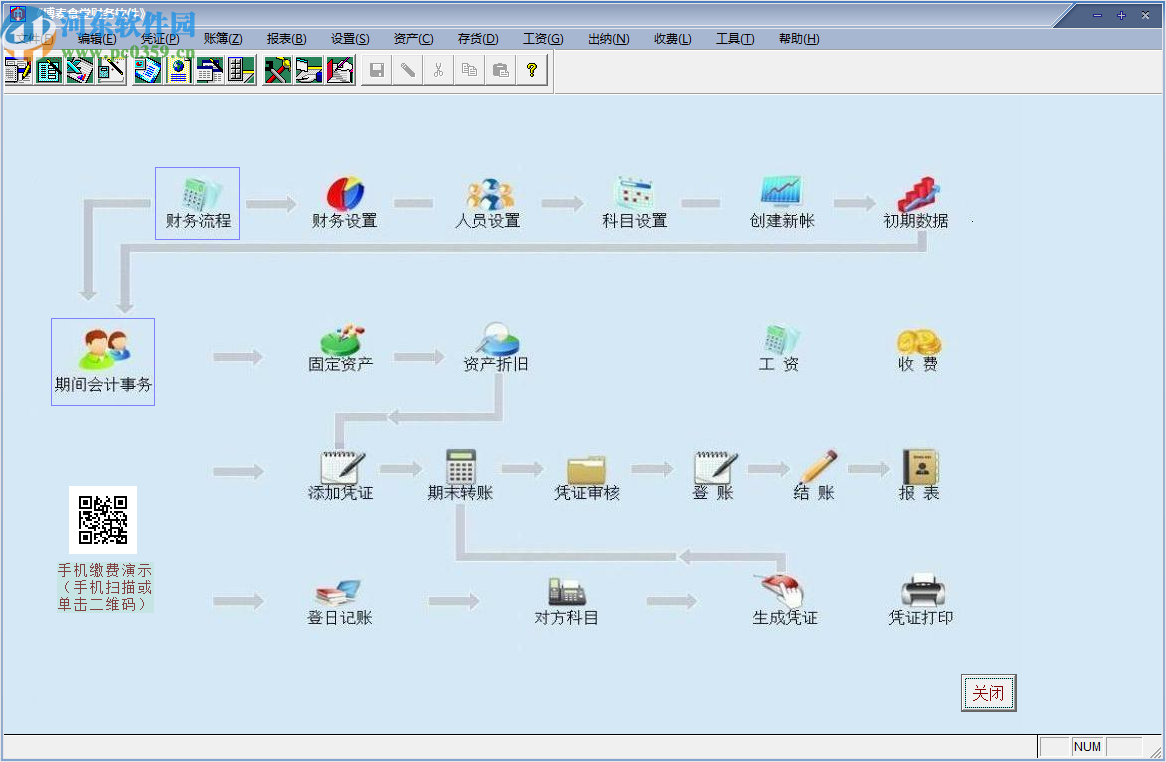
Task: Open the 工具(T) menu
Action: 735,39
